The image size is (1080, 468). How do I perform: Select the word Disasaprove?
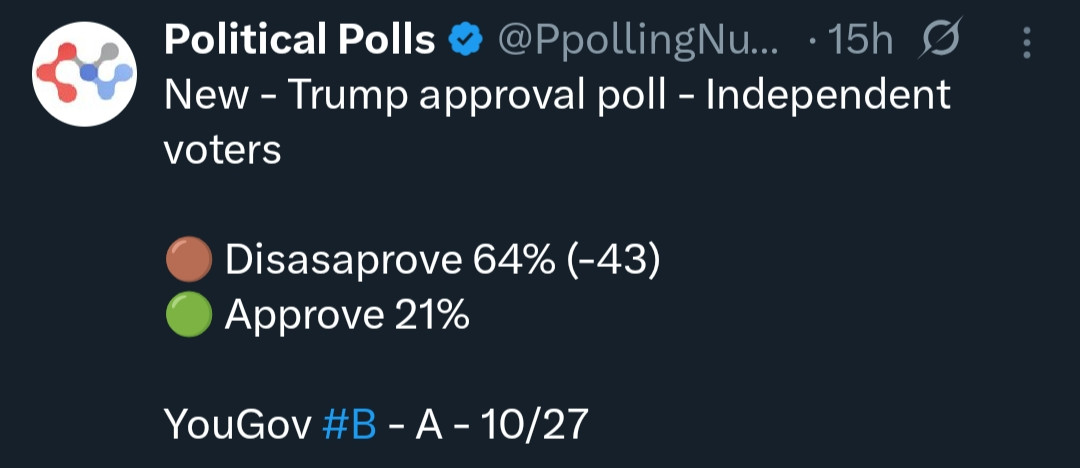coord(344,261)
